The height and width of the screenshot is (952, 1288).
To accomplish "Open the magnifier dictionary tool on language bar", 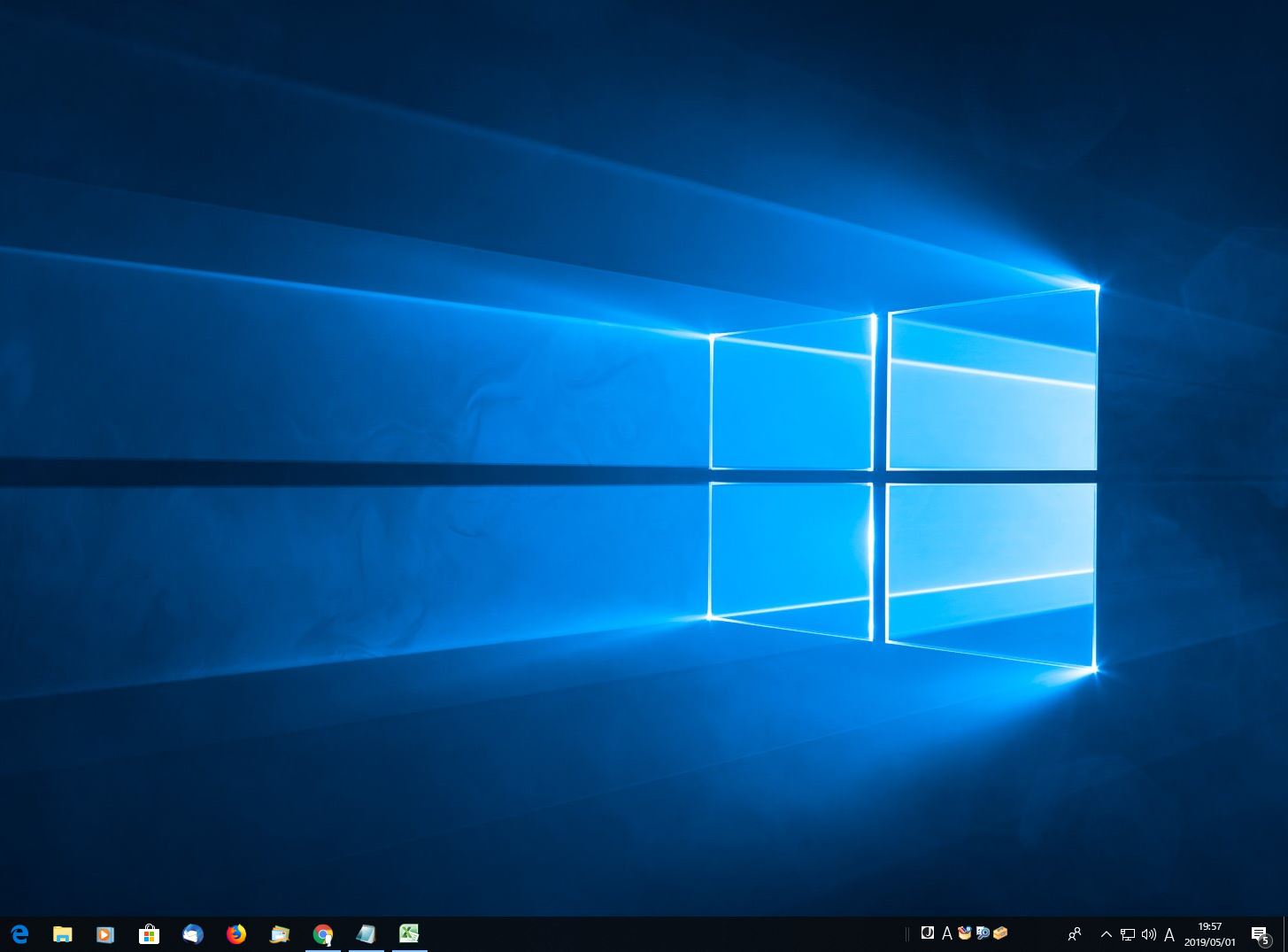I will pyautogui.click(x=983, y=933).
